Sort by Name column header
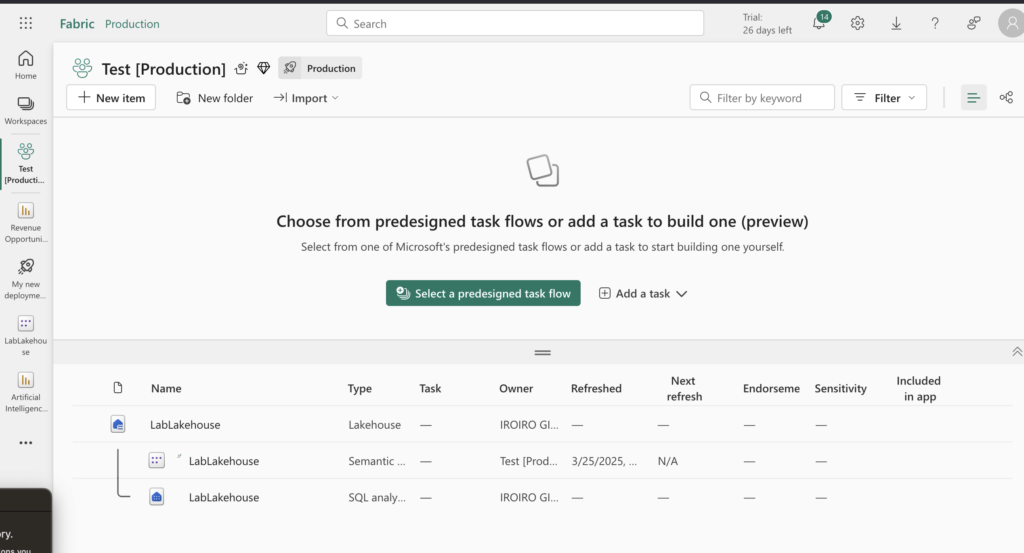 point(166,388)
